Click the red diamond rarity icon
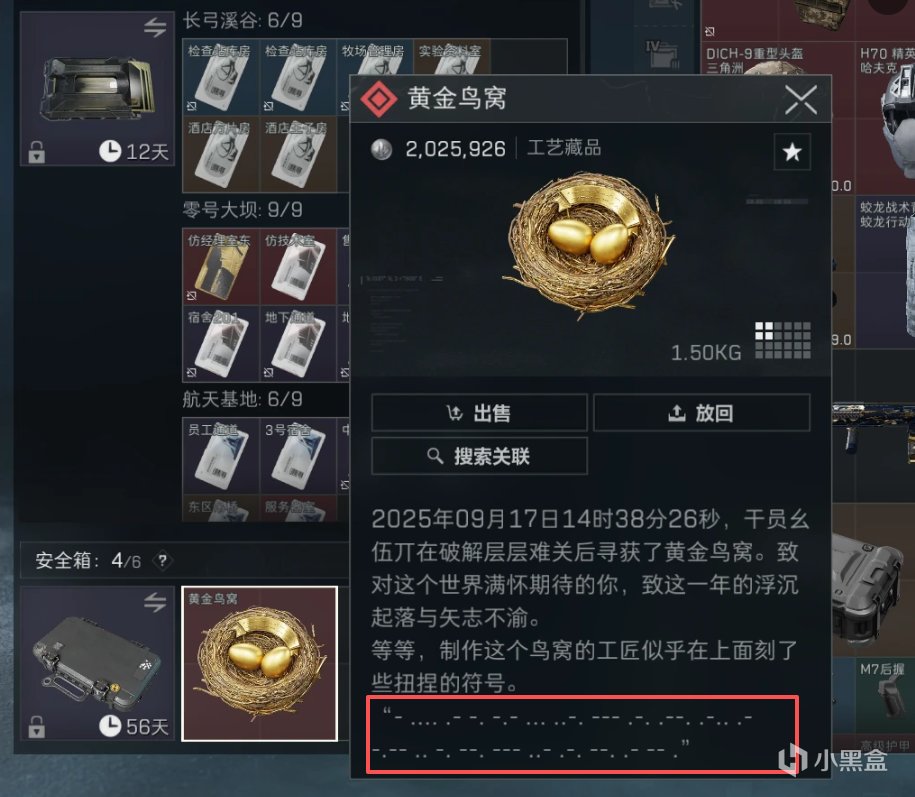Image resolution: width=915 pixels, height=797 pixels. (379, 99)
